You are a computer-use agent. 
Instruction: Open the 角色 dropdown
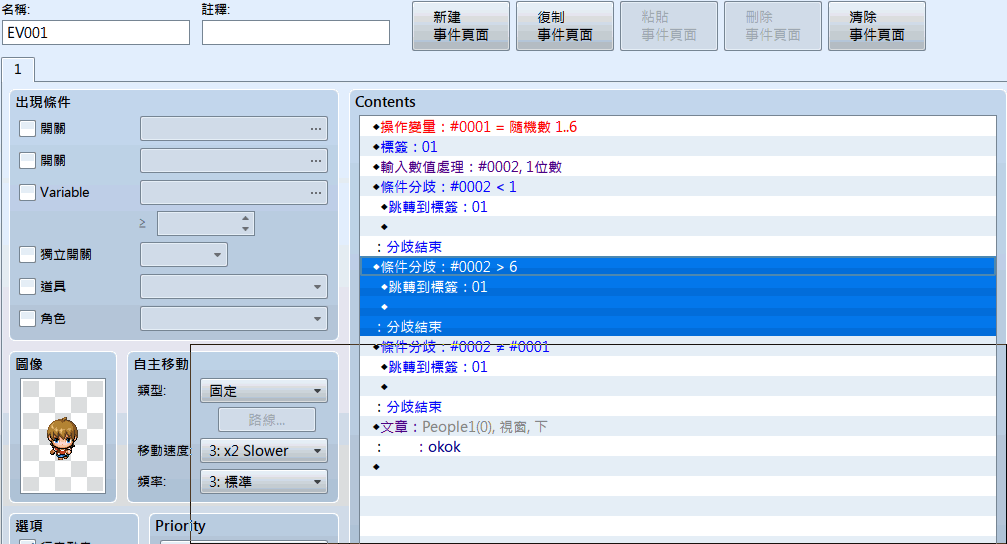point(234,318)
